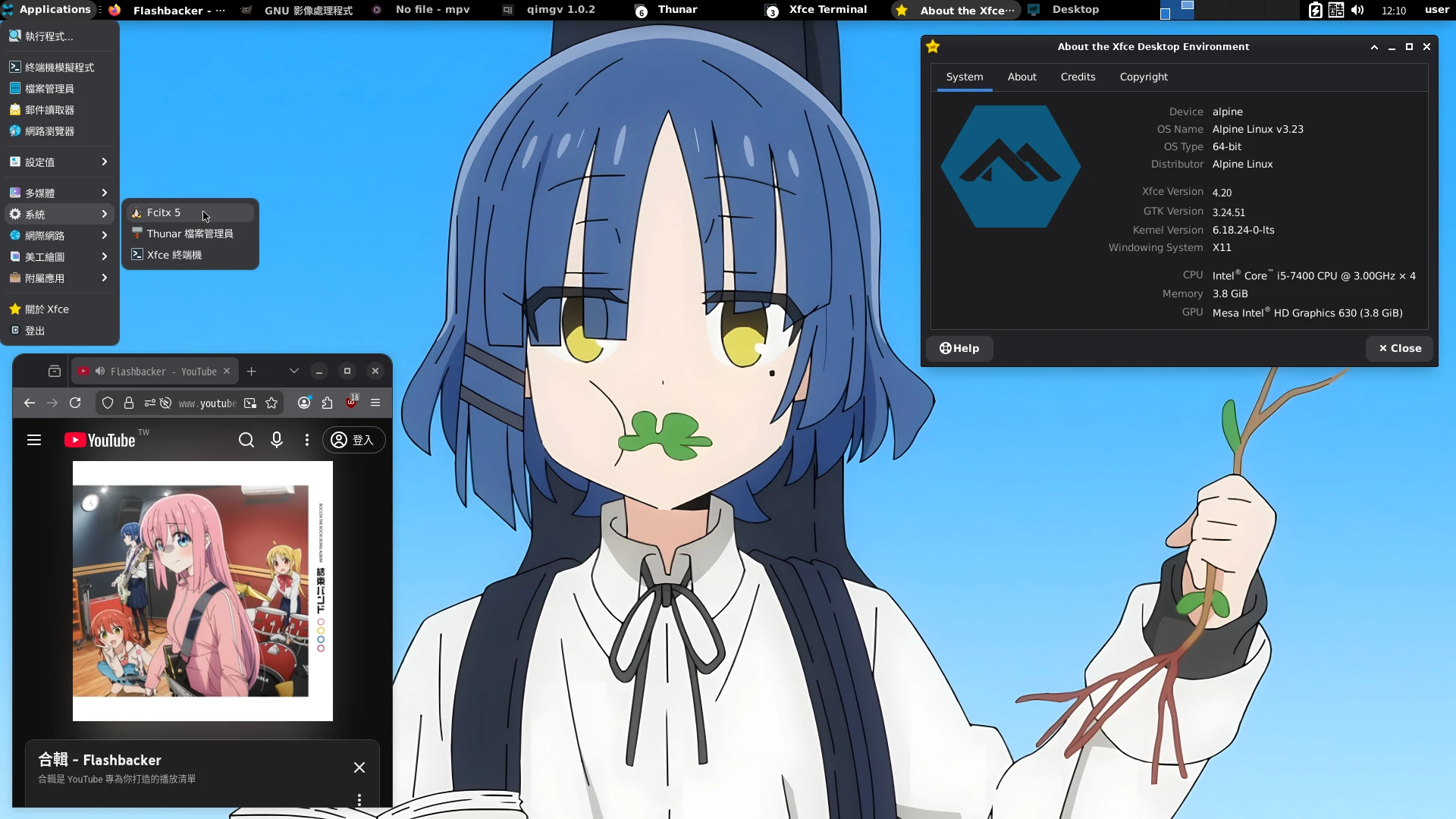This screenshot has height=819, width=1456.
Task: Select Xfce 終端機 from the submenu
Action: 174,255
